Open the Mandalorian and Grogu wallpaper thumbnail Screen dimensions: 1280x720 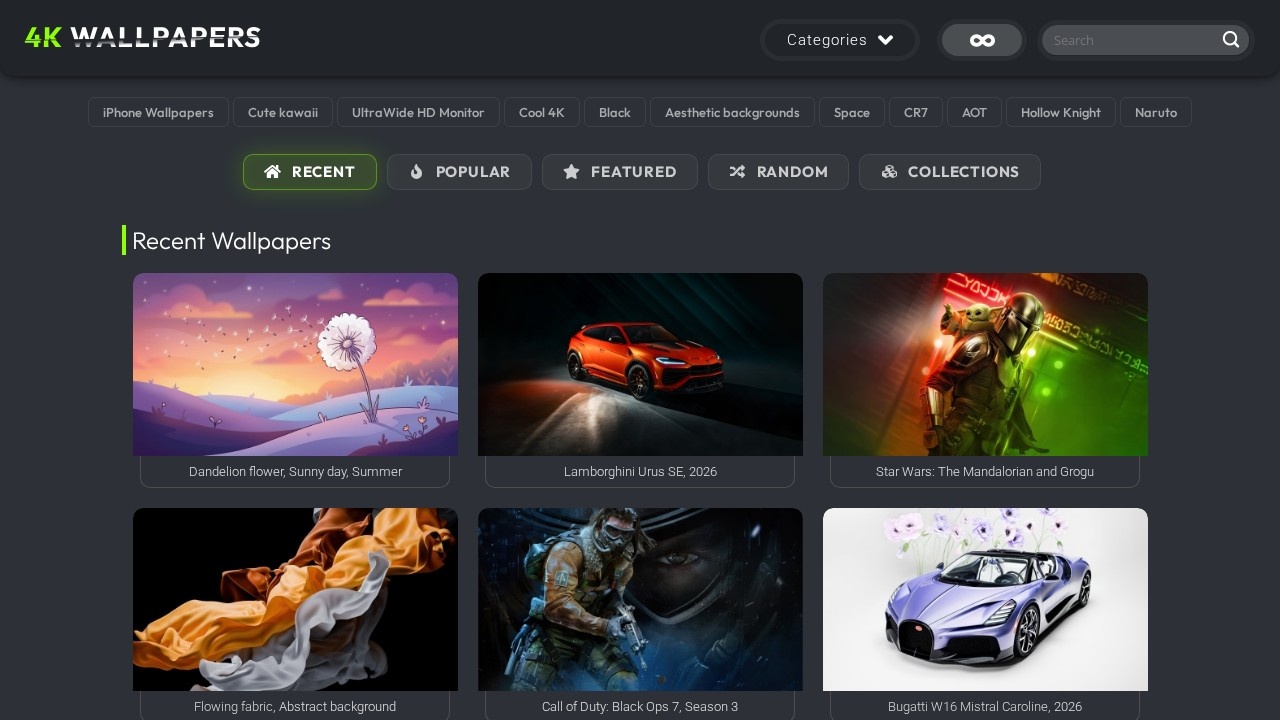tap(985, 364)
